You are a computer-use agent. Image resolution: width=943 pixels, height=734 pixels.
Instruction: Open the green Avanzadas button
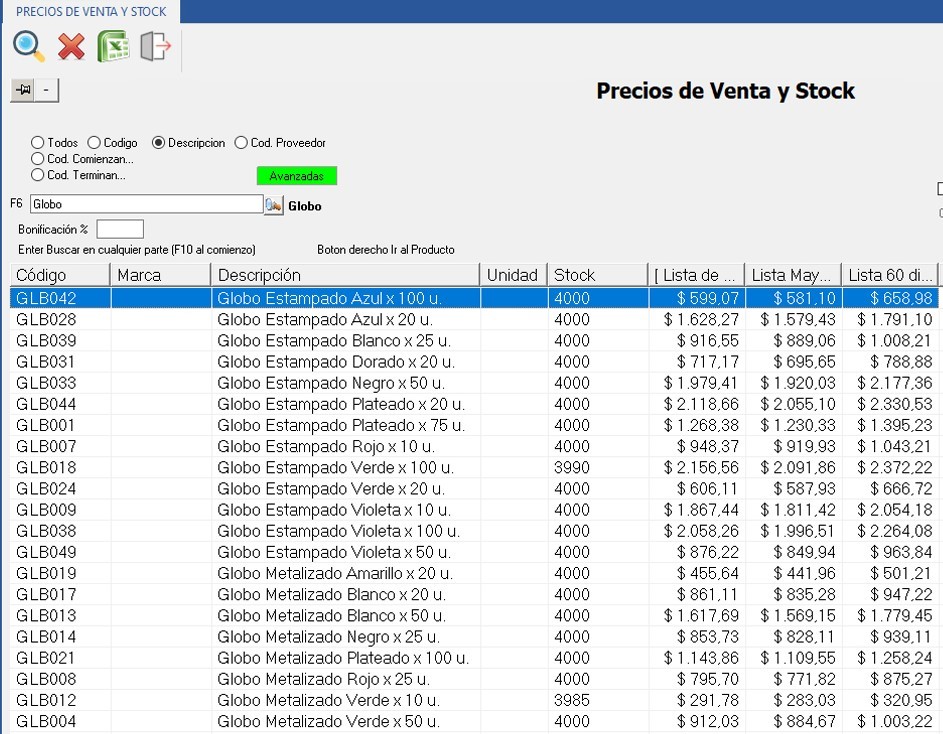coord(297,176)
